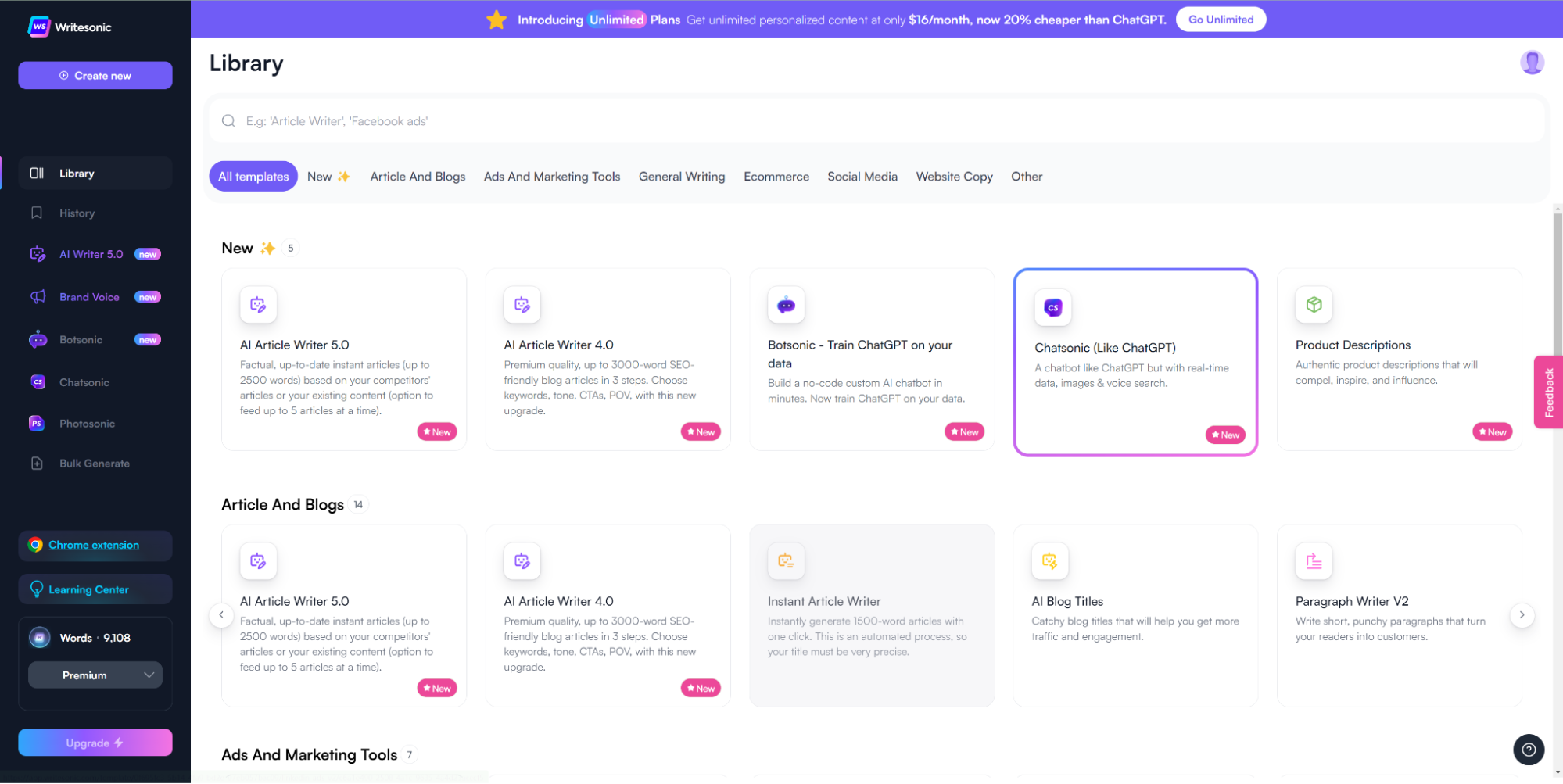Open the help question mark icon
The height and width of the screenshot is (784, 1563).
1528,750
